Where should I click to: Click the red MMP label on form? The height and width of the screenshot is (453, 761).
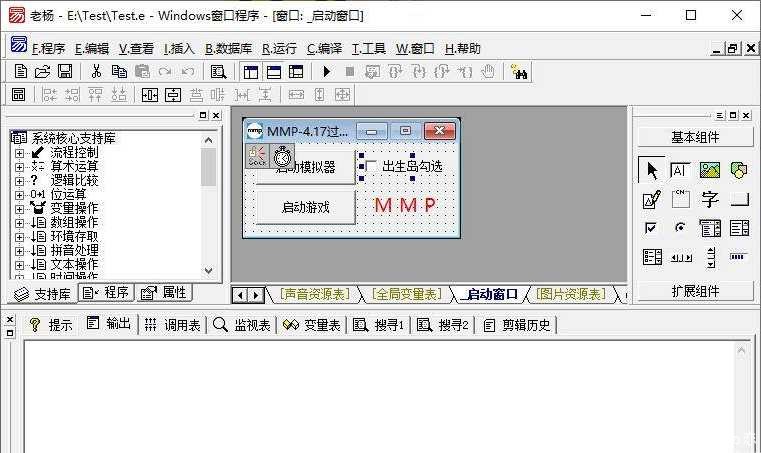(x=406, y=205)
